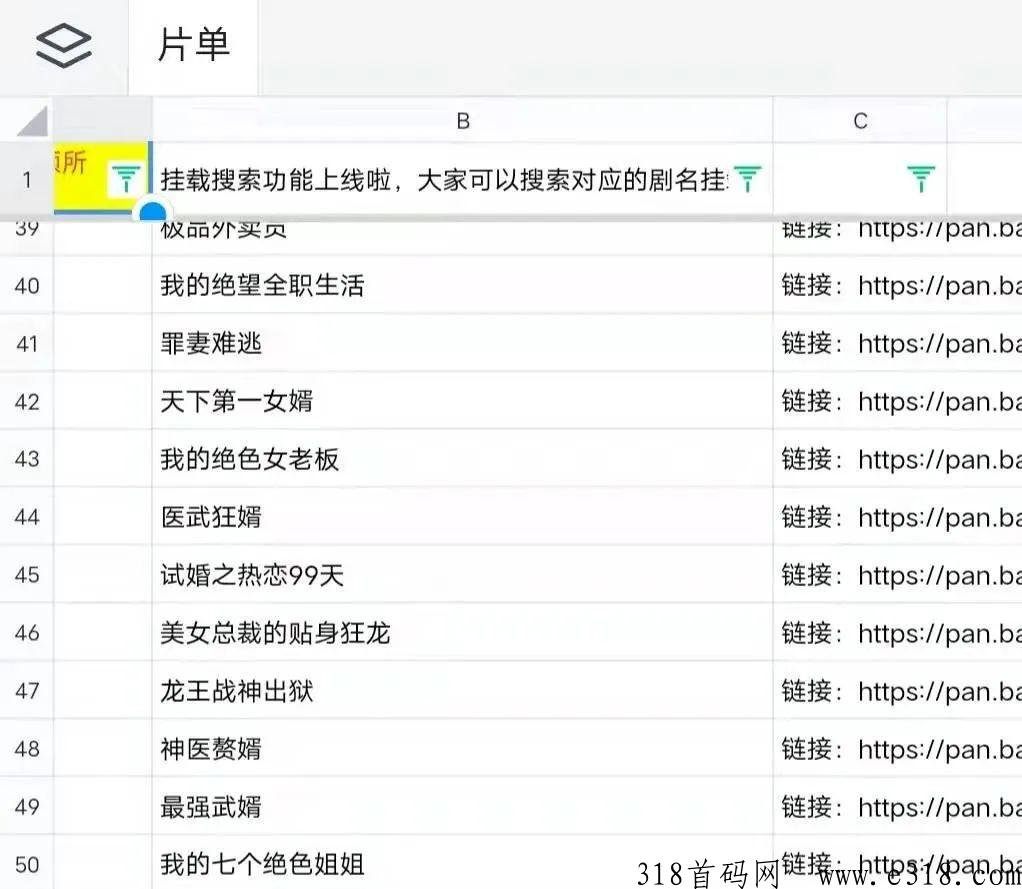Select cell 罪妻难逃
The width and height of the screenshot is (1022, 889).
pos(463,343)
